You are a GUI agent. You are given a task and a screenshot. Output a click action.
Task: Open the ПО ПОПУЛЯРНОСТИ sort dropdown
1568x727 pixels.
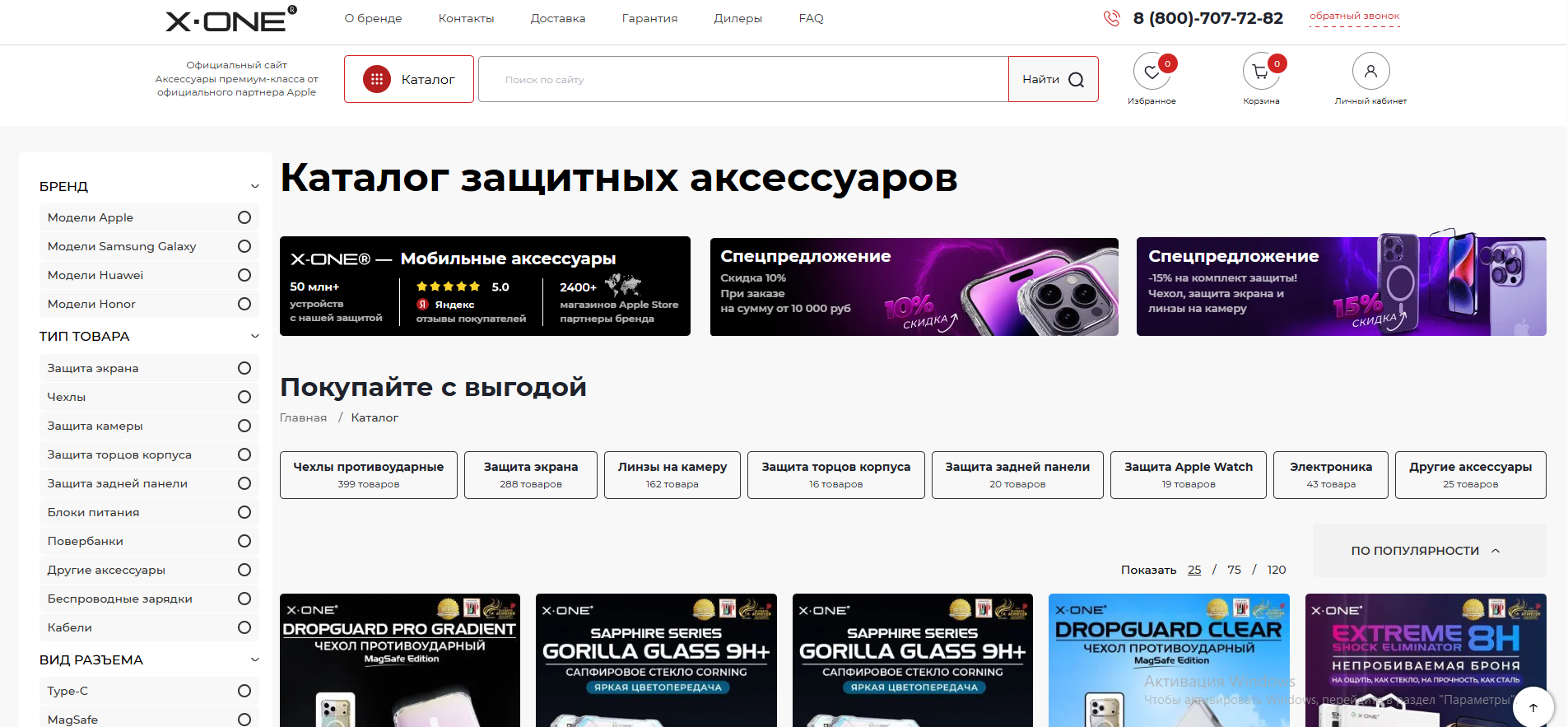pyautogui.click(x=1429, y=550)
